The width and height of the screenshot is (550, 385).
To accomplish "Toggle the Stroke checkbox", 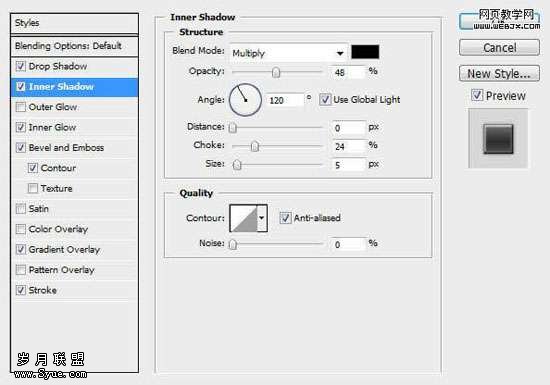I will (21, 290).
